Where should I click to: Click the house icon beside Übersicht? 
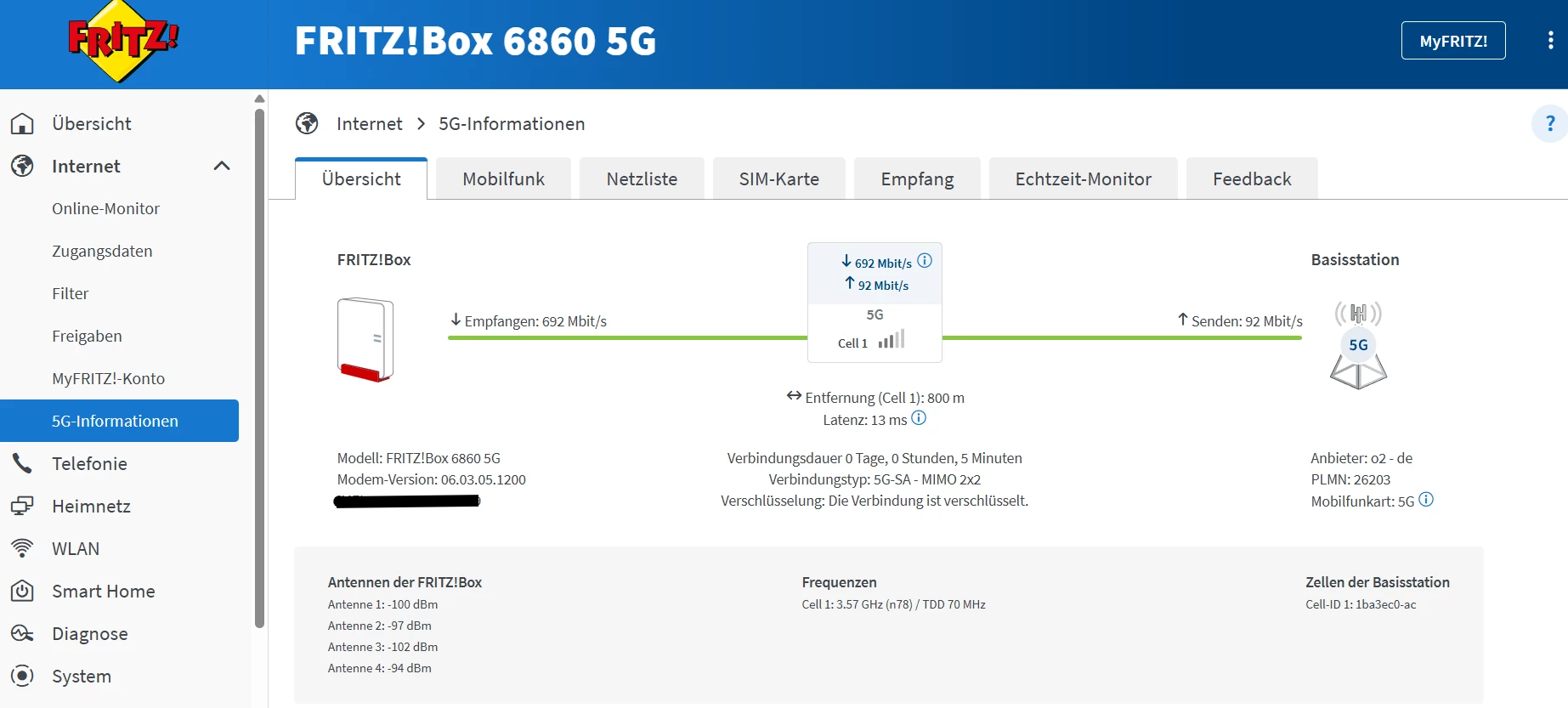tap(22, 124)
